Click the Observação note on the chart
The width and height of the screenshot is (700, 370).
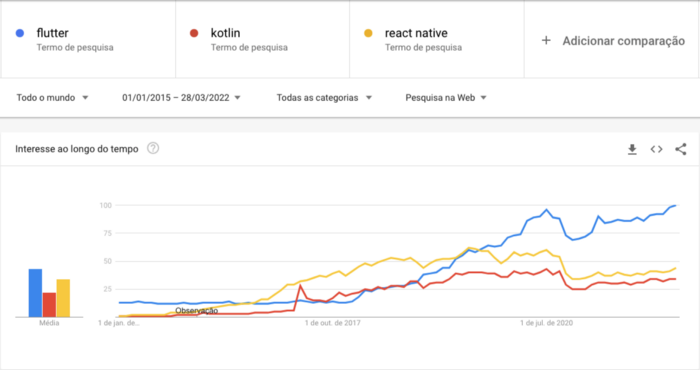[196, 311]
